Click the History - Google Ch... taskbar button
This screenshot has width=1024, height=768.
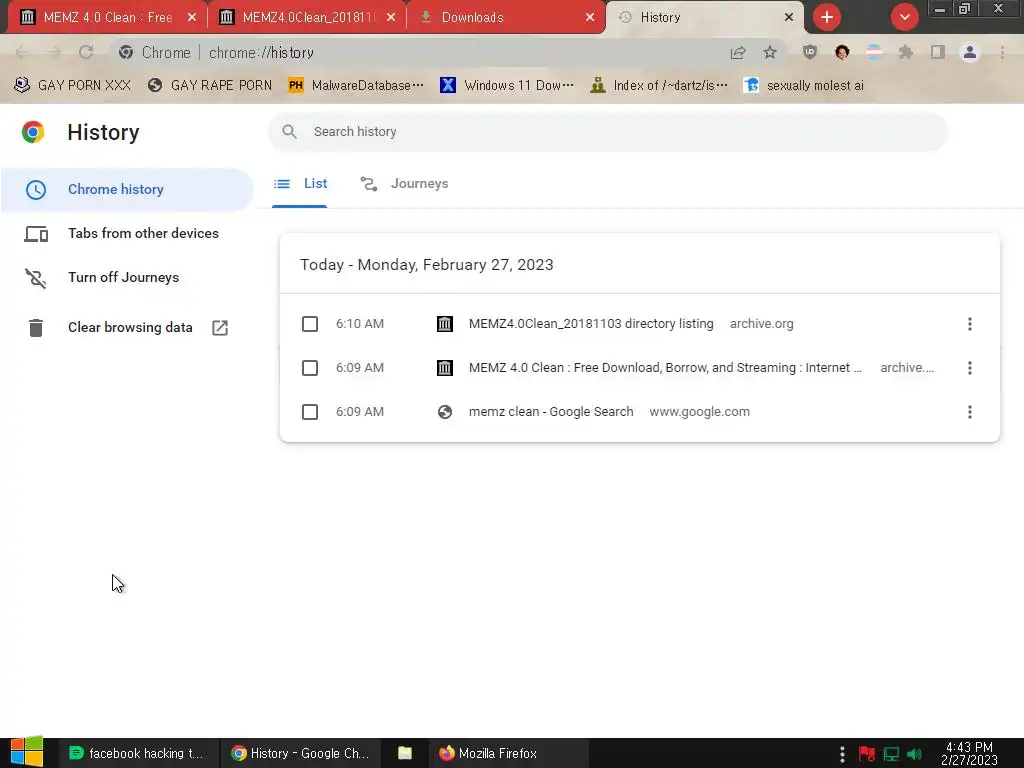tap(299, 754)
